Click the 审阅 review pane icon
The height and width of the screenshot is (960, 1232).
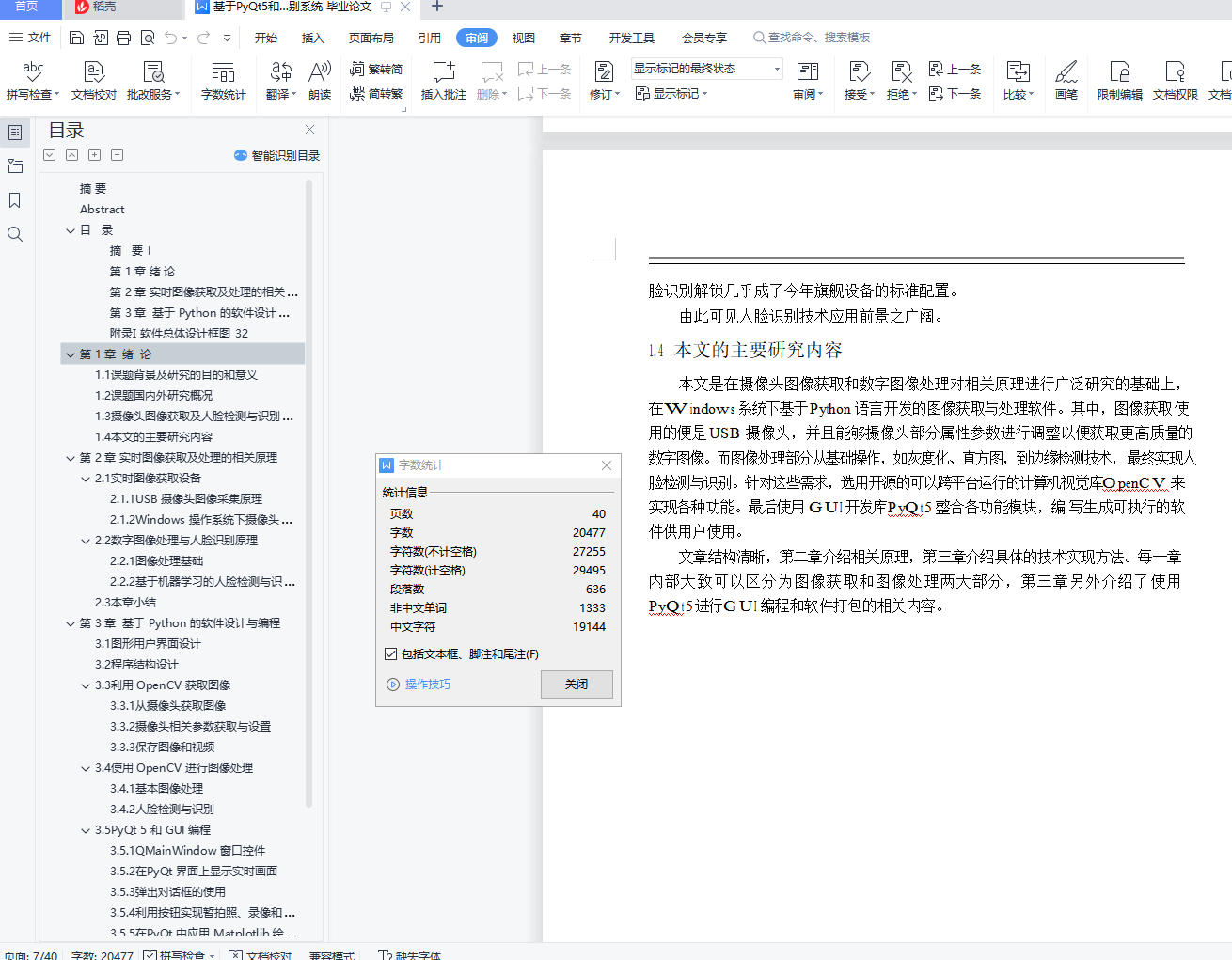point(807,71)
